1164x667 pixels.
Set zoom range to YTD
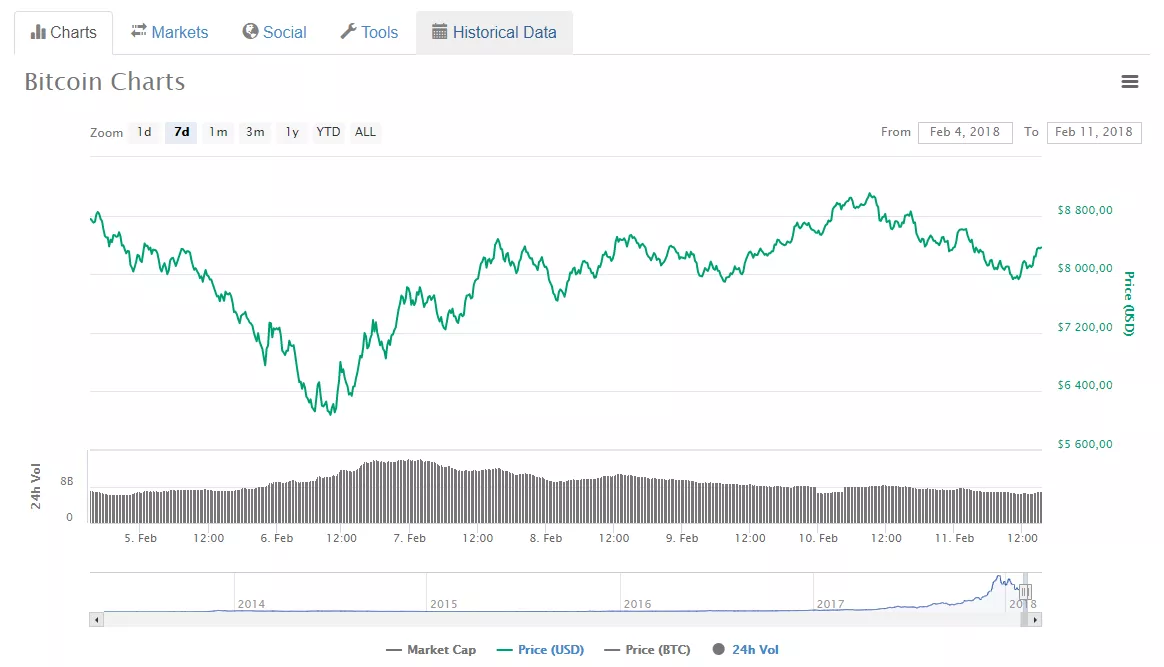(328, 132)
